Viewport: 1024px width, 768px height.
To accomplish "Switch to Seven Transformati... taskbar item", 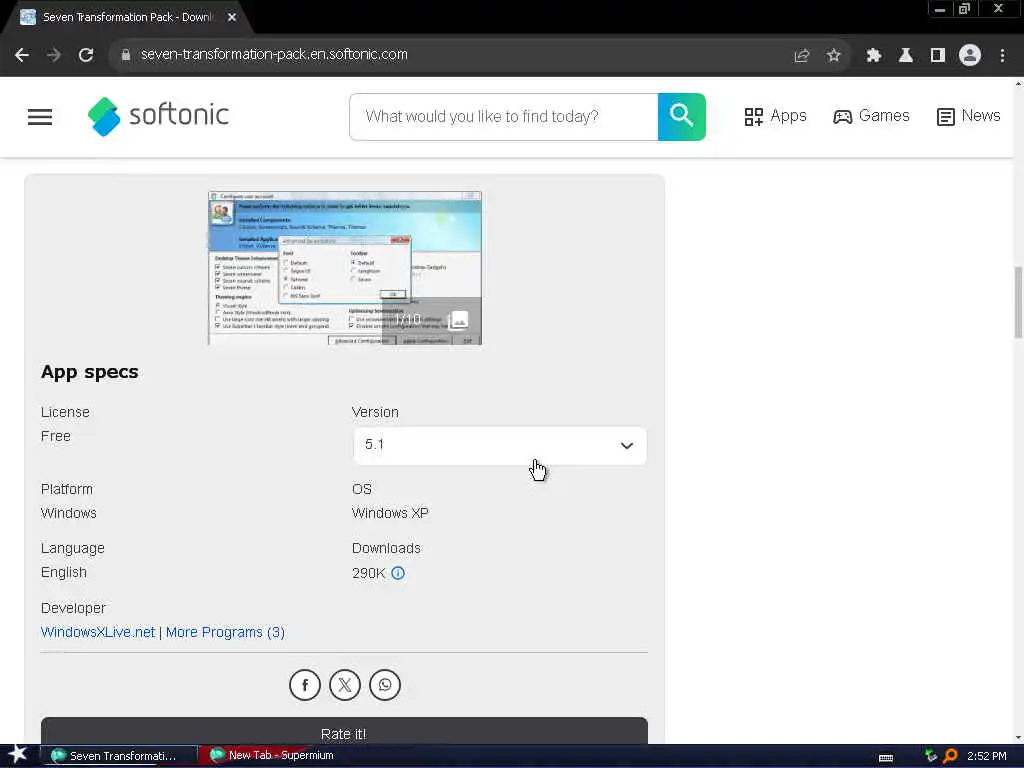I will 118,756.
